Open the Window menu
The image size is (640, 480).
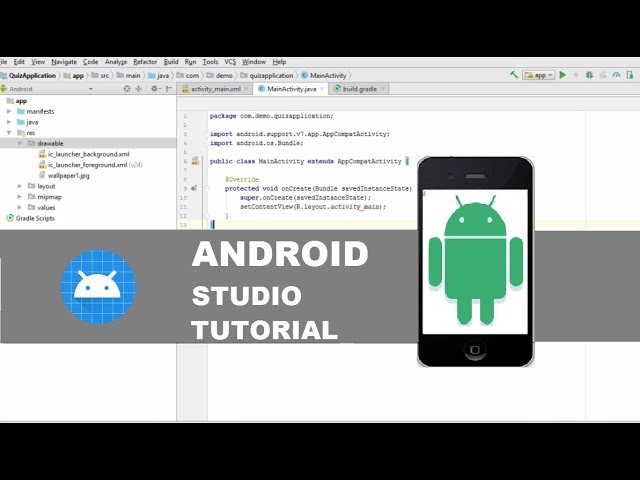point(254,62)
